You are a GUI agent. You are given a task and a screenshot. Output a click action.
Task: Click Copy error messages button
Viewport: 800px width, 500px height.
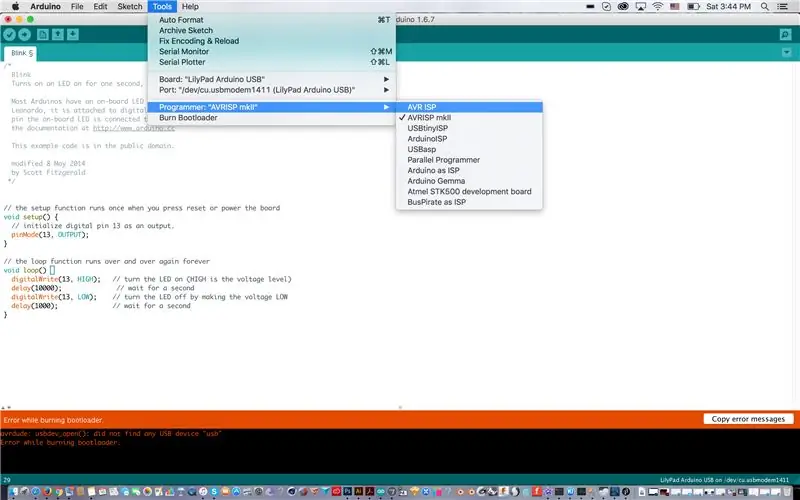pyautogui.click(x=748, y=419)
